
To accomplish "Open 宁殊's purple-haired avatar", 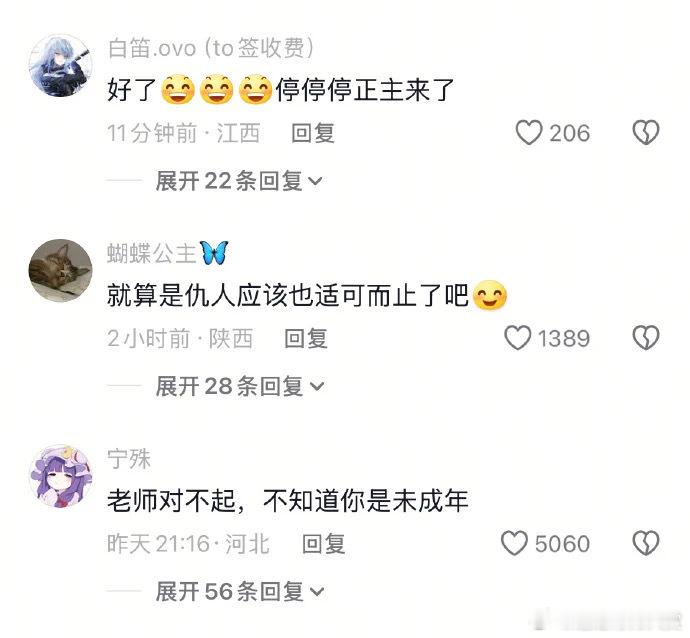I will click(61, 476).
